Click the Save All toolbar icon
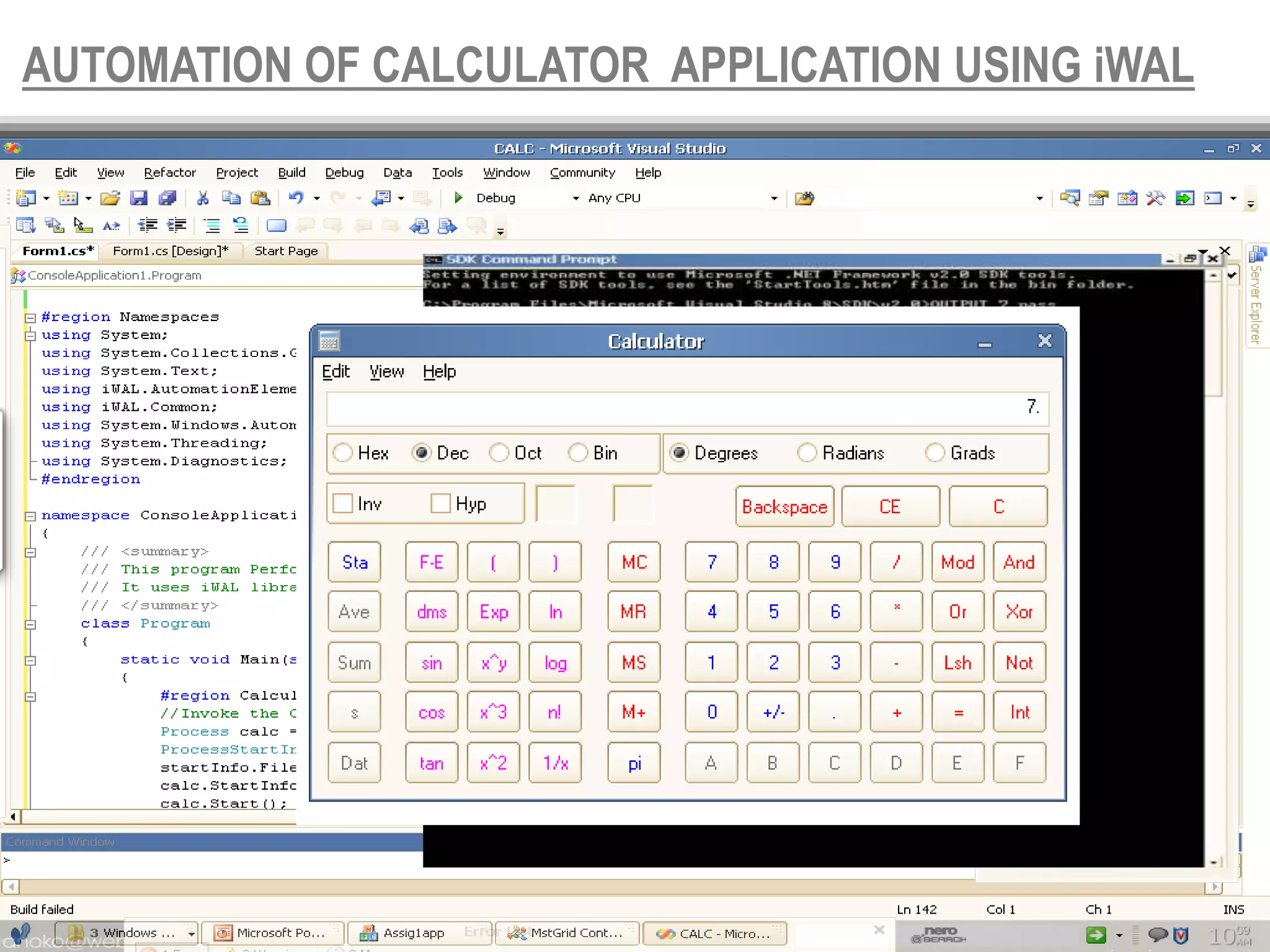 (167, 198)
